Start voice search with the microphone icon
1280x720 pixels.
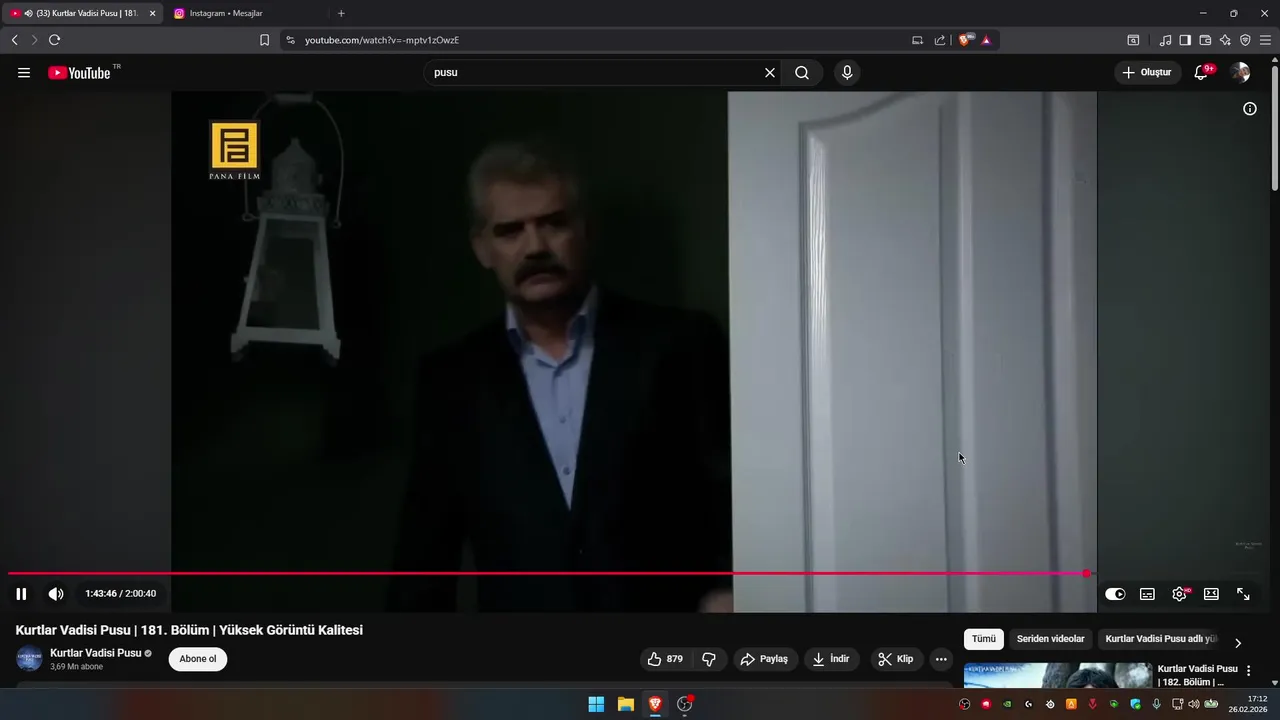[x=847, y=73]
